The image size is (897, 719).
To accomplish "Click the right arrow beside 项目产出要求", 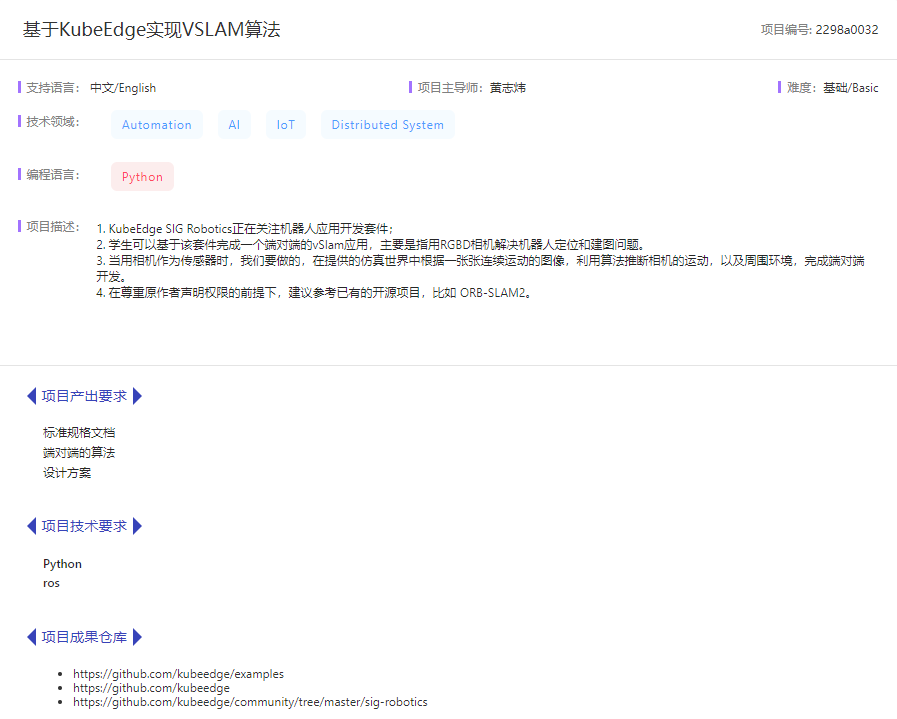I will [137, 396].
